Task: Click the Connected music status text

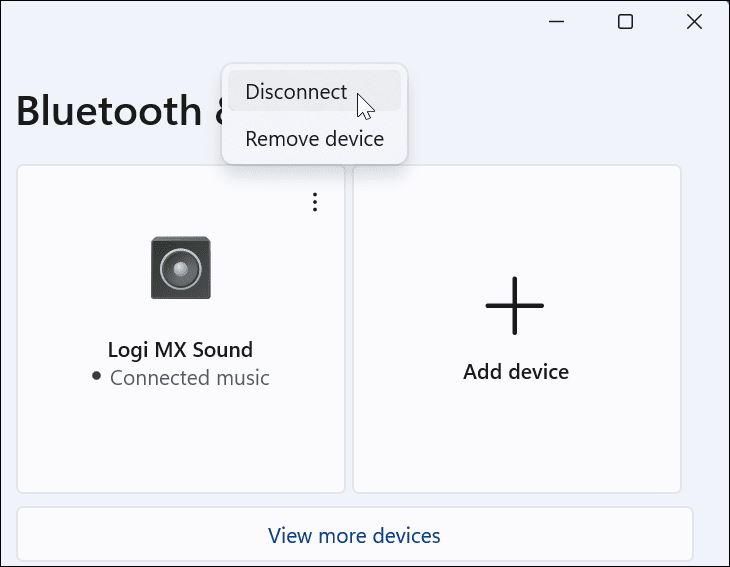Action: coord(189,378)
